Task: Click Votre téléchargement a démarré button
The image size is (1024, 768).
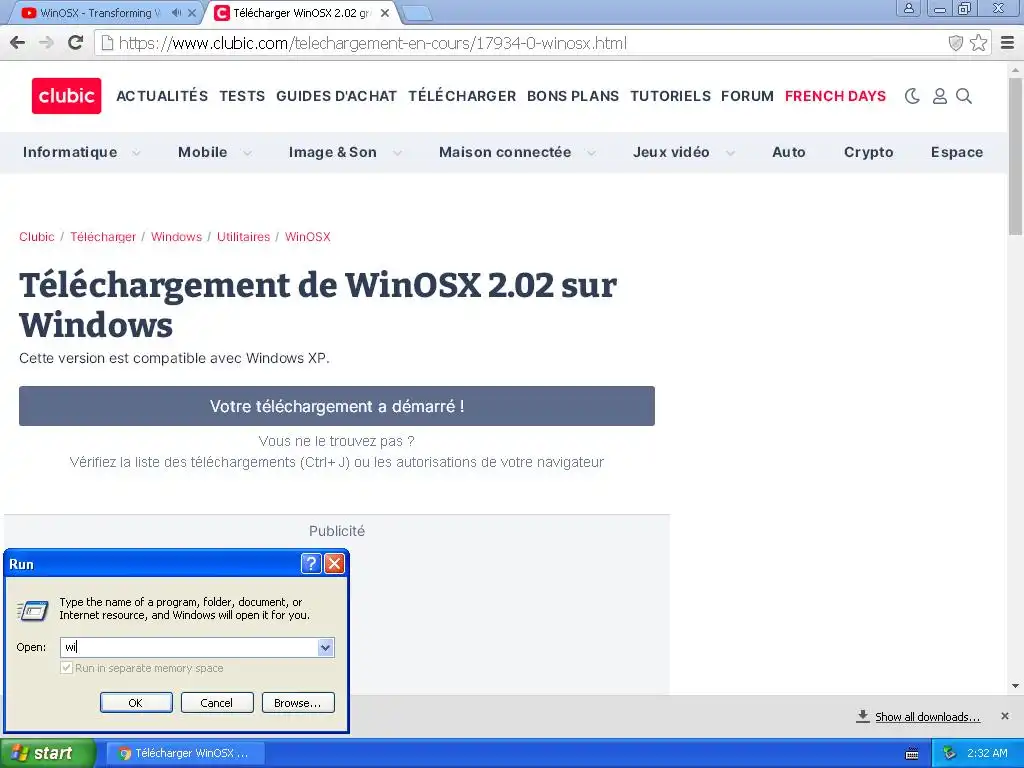Action: click(x=337, y=406)
